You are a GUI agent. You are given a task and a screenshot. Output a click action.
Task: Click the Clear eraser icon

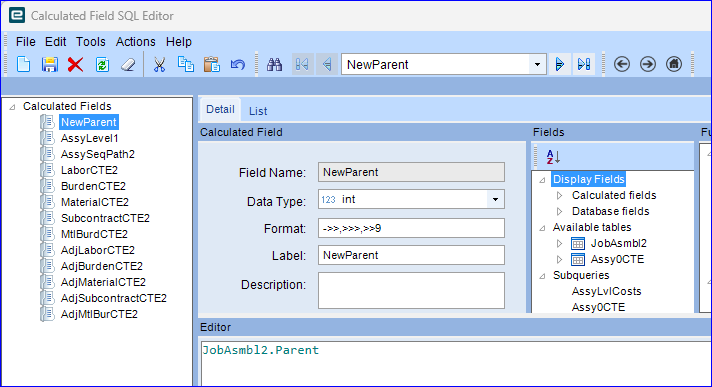[x=128, y=64]
